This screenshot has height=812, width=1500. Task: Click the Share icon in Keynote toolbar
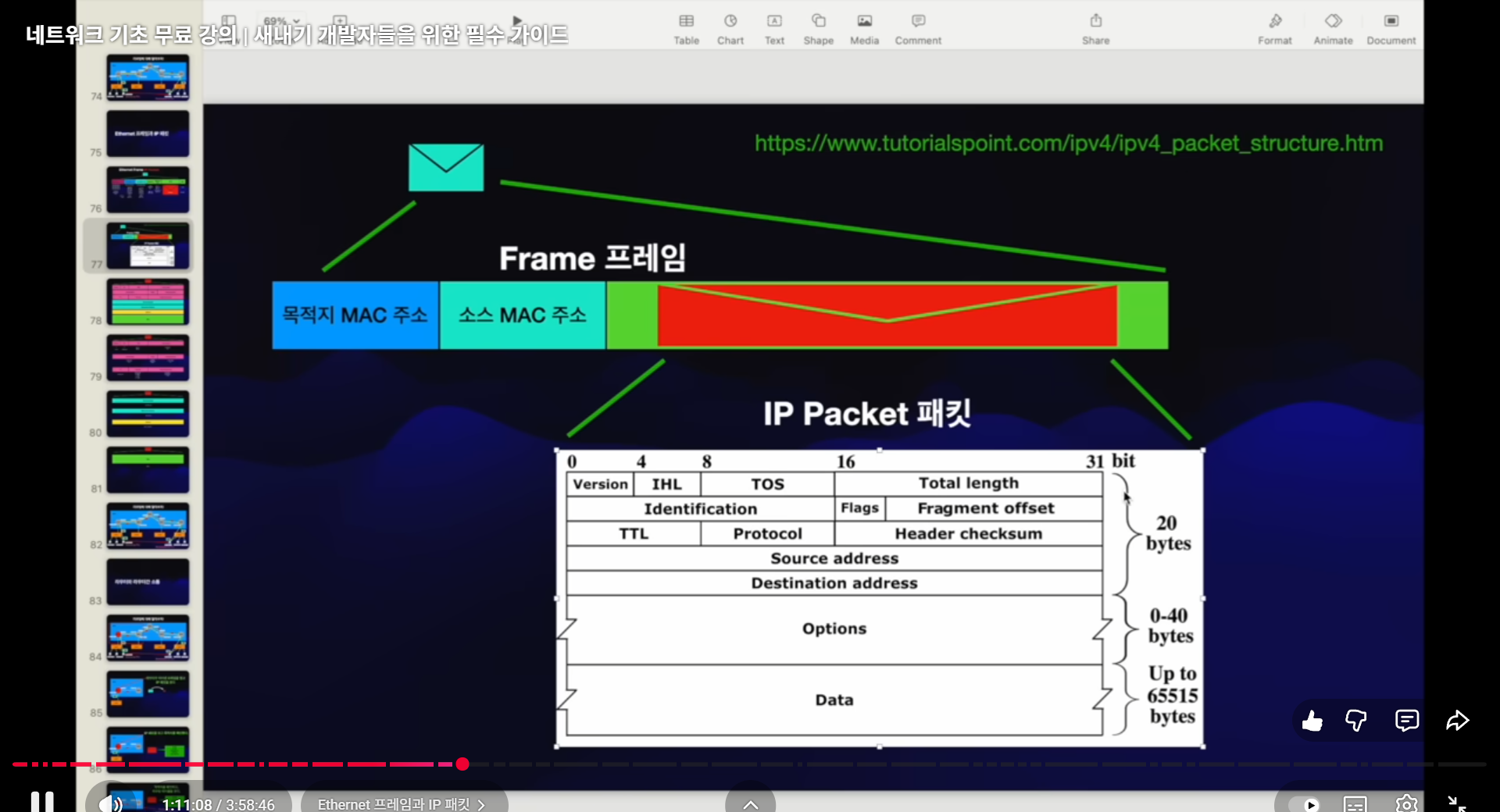(1095, 28)
